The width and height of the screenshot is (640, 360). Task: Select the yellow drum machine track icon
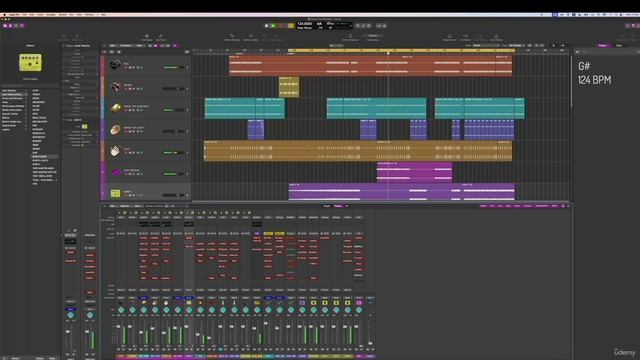(x=116, y=193)
